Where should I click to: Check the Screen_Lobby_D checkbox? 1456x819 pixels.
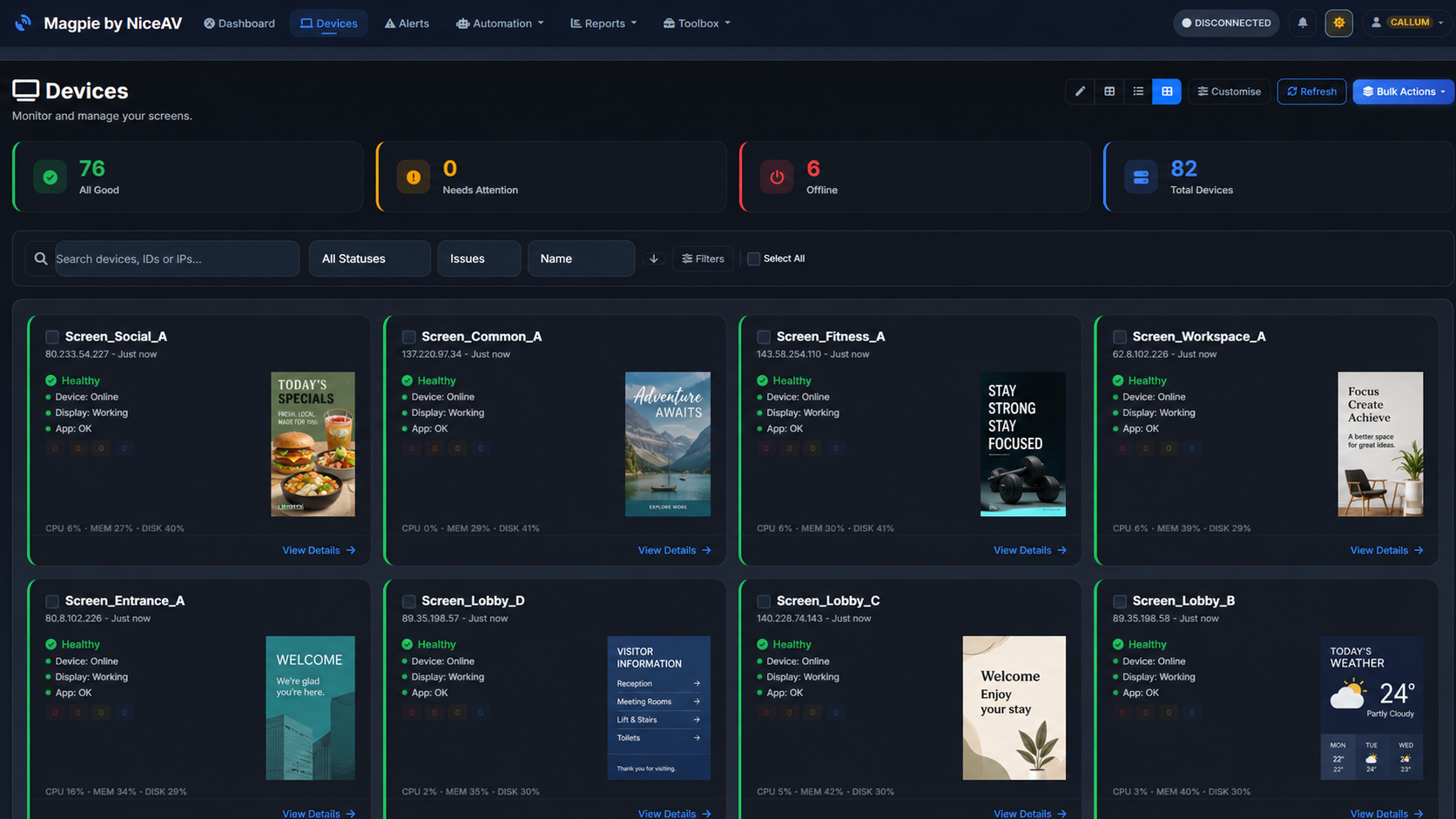[x=408, y=601]
